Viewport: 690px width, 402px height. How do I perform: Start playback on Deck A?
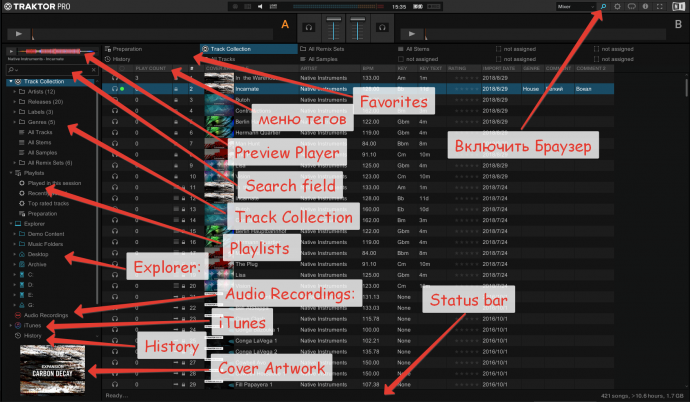(x=18, y=34)
